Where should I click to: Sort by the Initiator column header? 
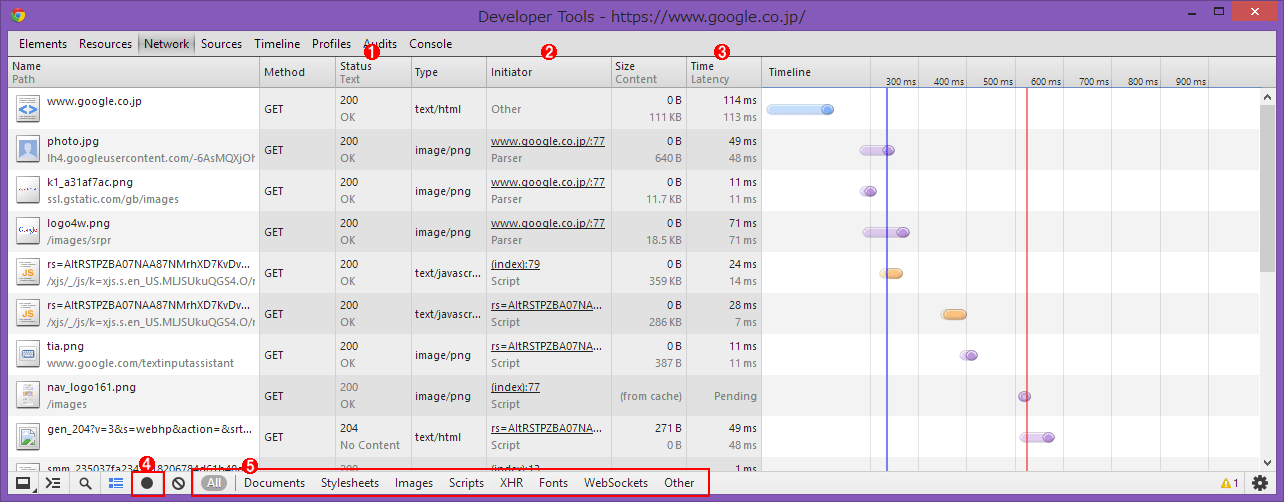549,72
